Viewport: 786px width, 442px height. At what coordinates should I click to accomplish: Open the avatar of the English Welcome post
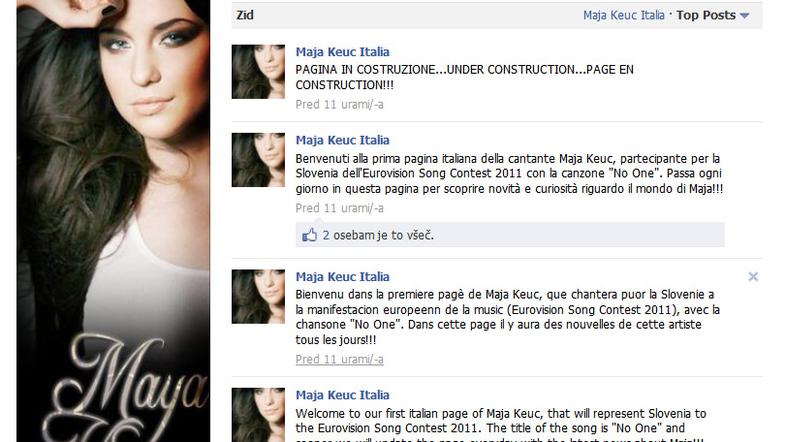258,415
